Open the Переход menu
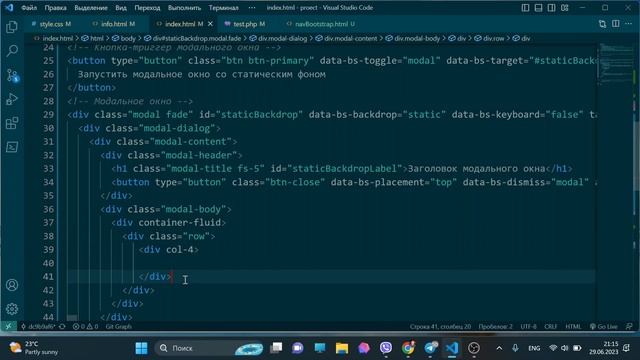The image size is (640, 360). pyautogui.click(x=147, y=8)
